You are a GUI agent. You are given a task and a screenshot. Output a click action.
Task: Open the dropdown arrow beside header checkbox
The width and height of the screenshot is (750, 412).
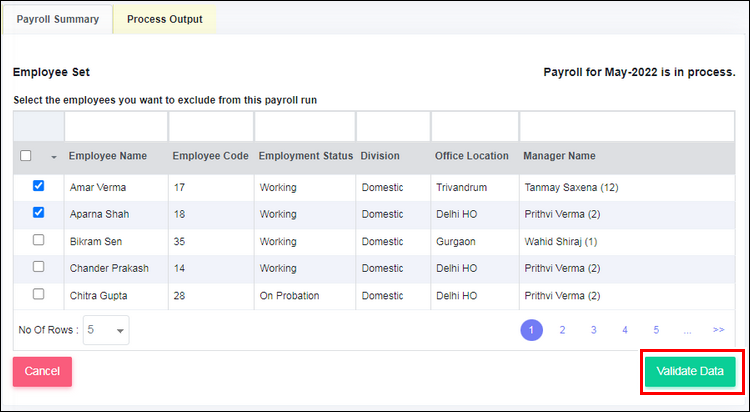point(54,157)
